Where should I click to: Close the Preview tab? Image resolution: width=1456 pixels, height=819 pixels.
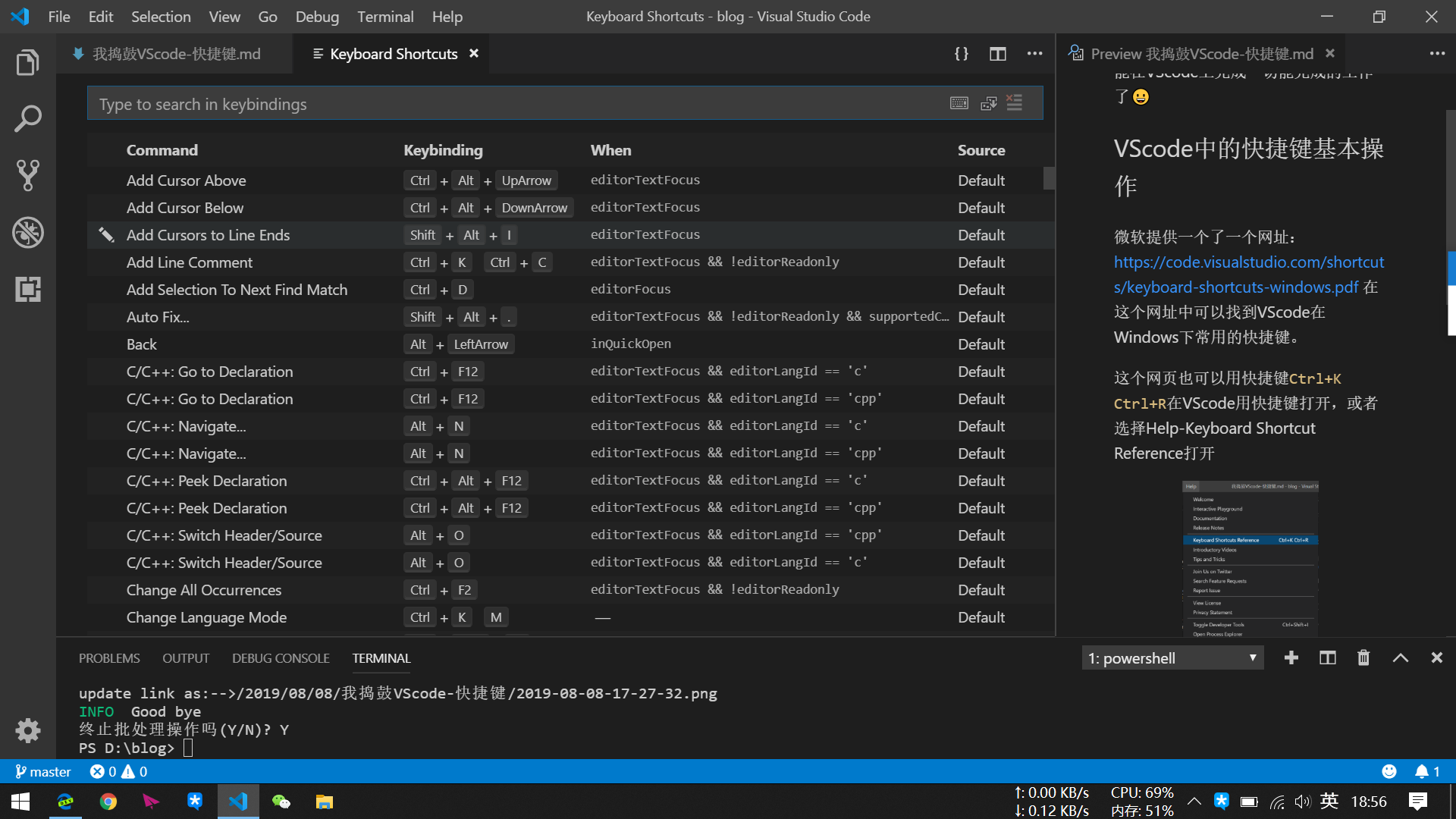pyautogui.click(x=1329, y=53)
